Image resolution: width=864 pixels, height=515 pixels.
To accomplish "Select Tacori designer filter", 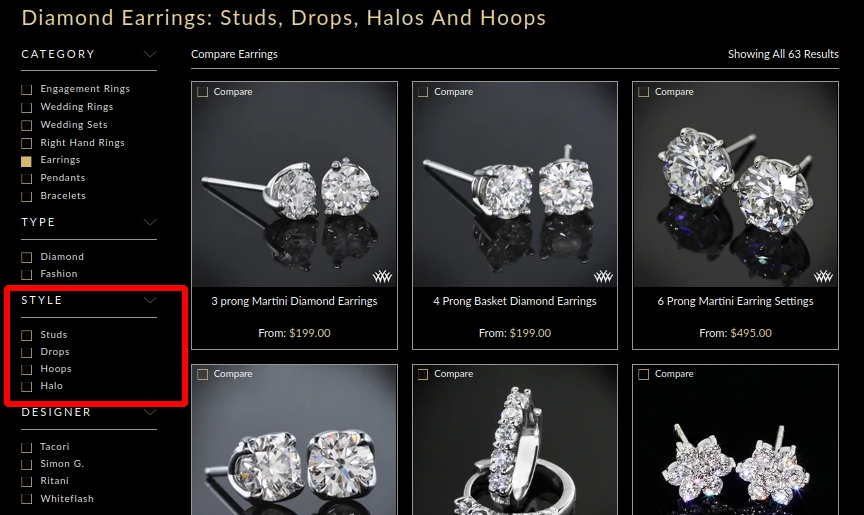I will 26,447.
